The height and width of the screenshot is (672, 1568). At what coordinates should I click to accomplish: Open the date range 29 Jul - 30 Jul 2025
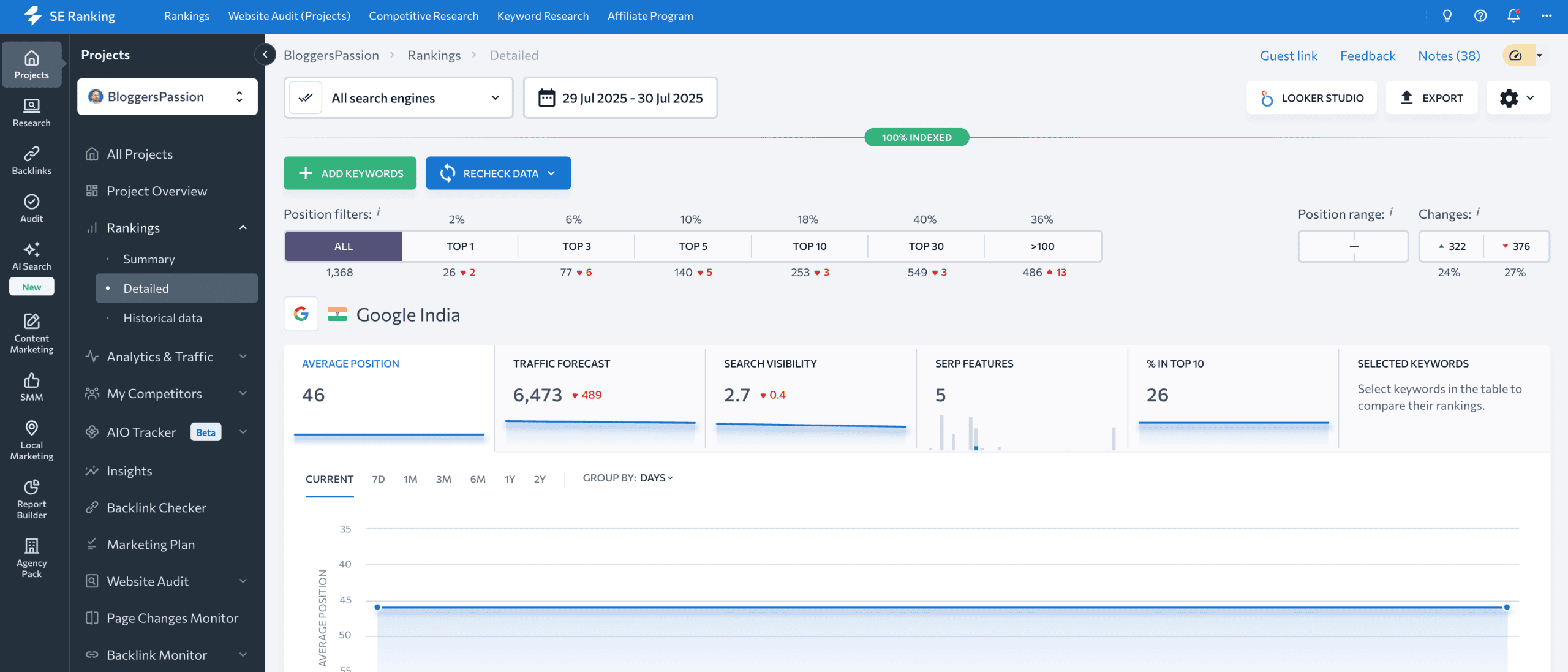(x=620, y=98)
